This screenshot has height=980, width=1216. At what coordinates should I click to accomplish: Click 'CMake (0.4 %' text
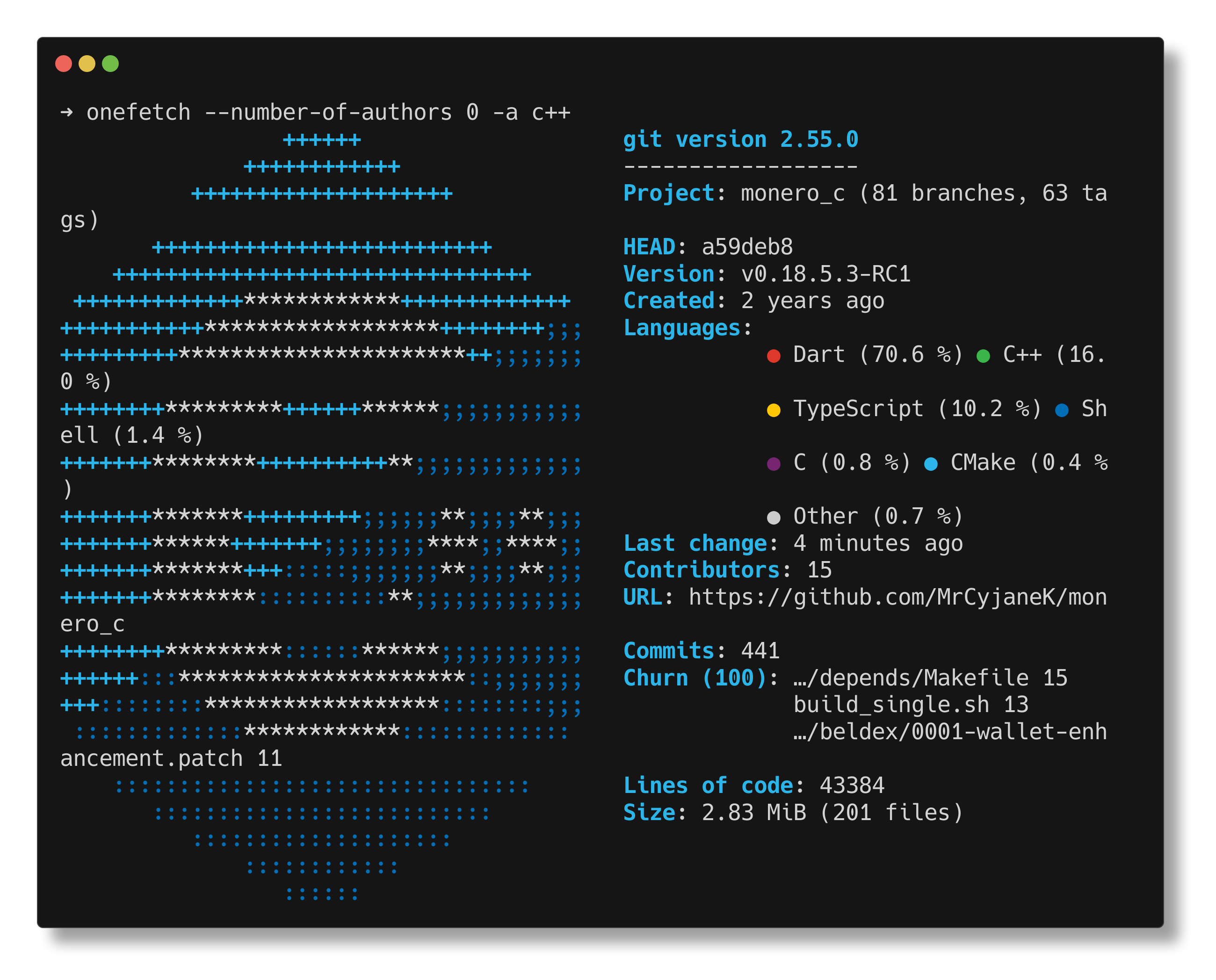click(1028, 462)
